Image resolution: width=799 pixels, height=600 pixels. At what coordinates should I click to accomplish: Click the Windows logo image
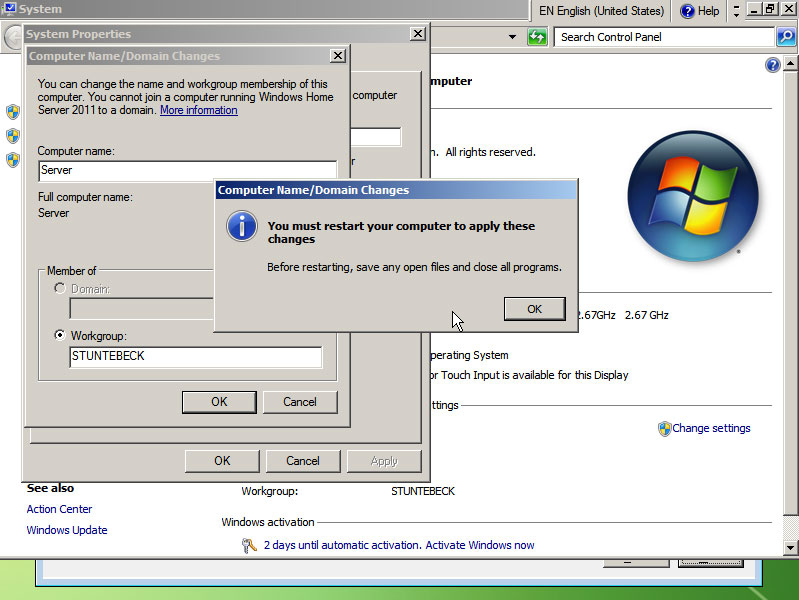tap(693, 196)
